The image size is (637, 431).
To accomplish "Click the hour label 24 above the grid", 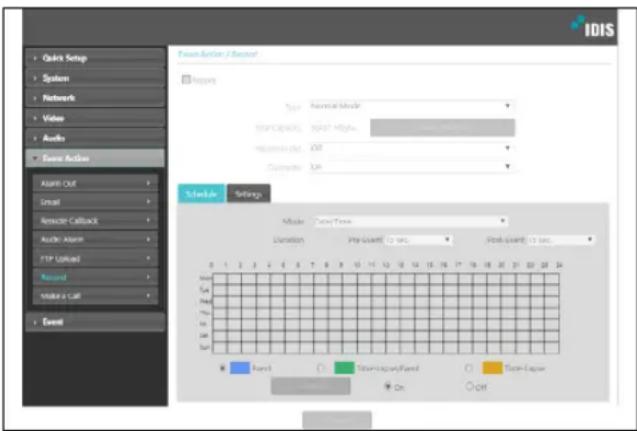I will click(x=559, y=265).
